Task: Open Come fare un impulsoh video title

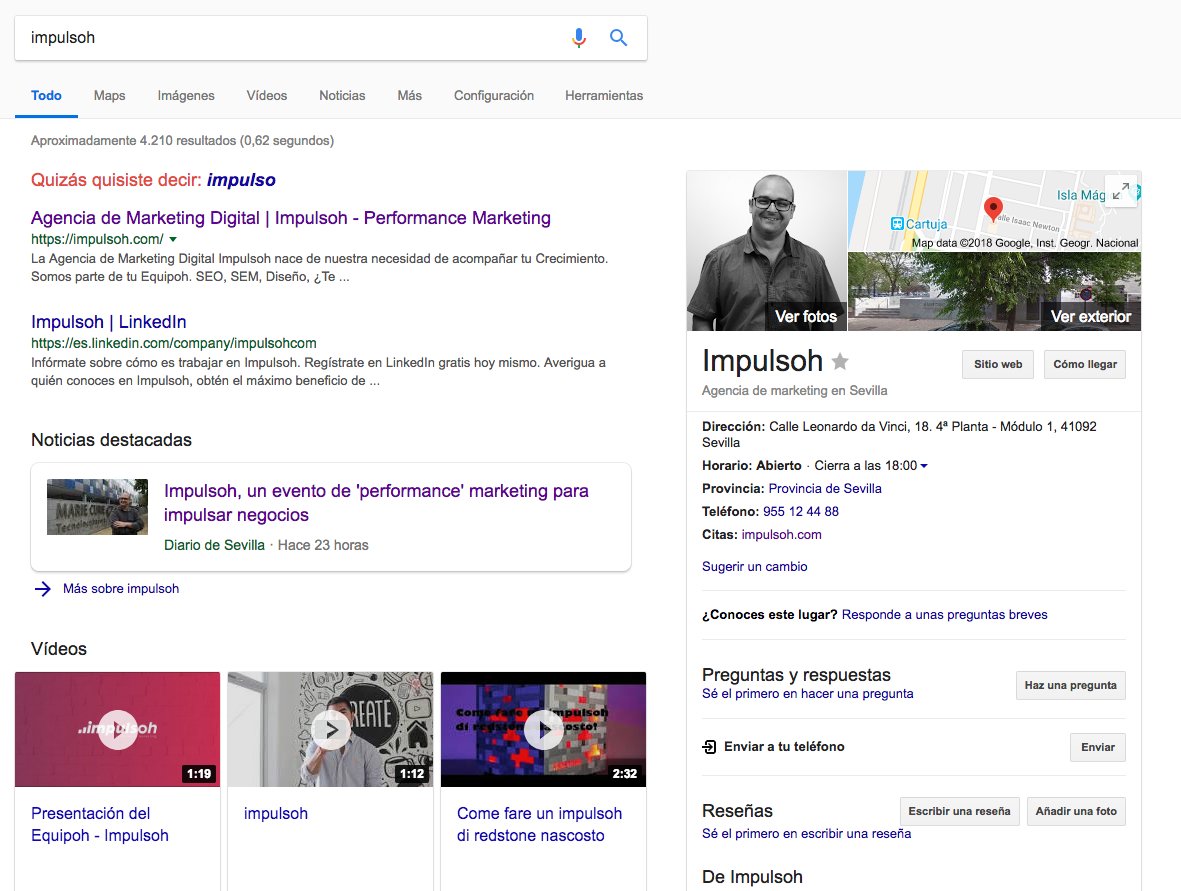Action: [x=539, y=825]
